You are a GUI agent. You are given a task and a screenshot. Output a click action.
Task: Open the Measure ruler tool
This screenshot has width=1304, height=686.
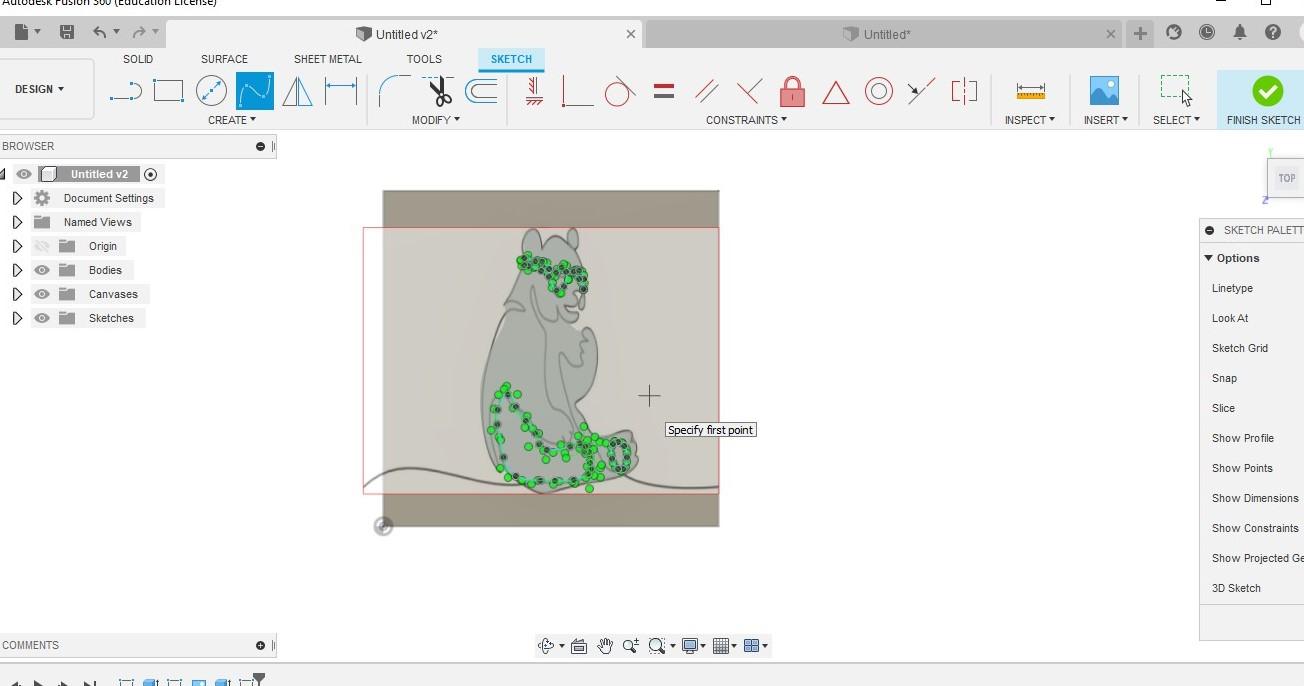tap(1030, 92)
